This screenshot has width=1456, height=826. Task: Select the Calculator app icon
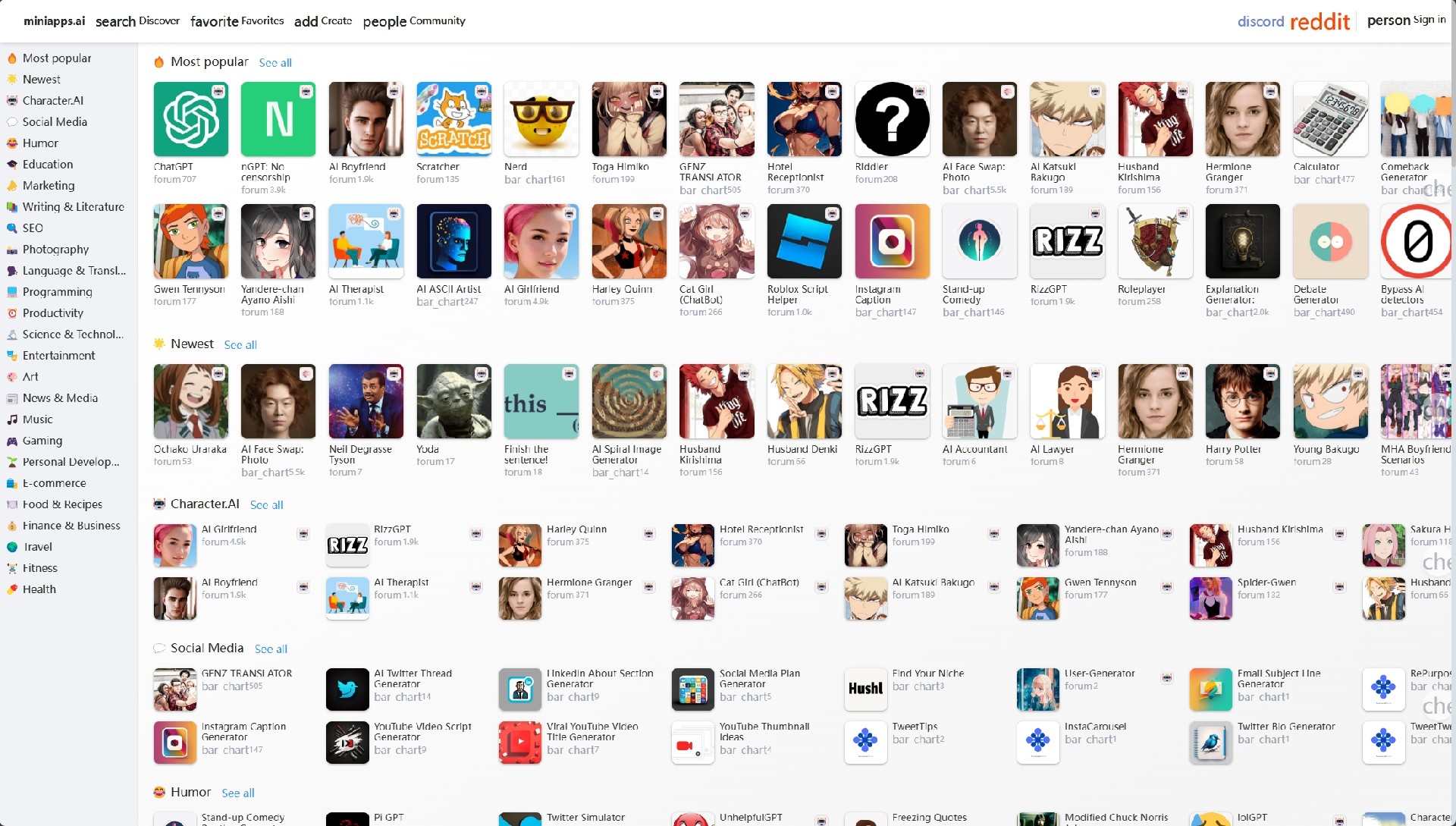click(x=1330, y=119)
